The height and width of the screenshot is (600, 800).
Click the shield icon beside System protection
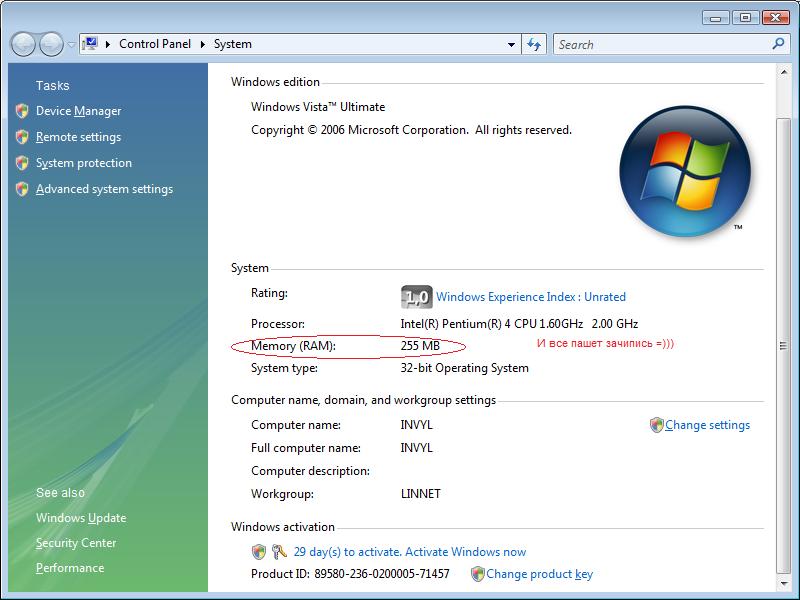click(x=22, y=163)
